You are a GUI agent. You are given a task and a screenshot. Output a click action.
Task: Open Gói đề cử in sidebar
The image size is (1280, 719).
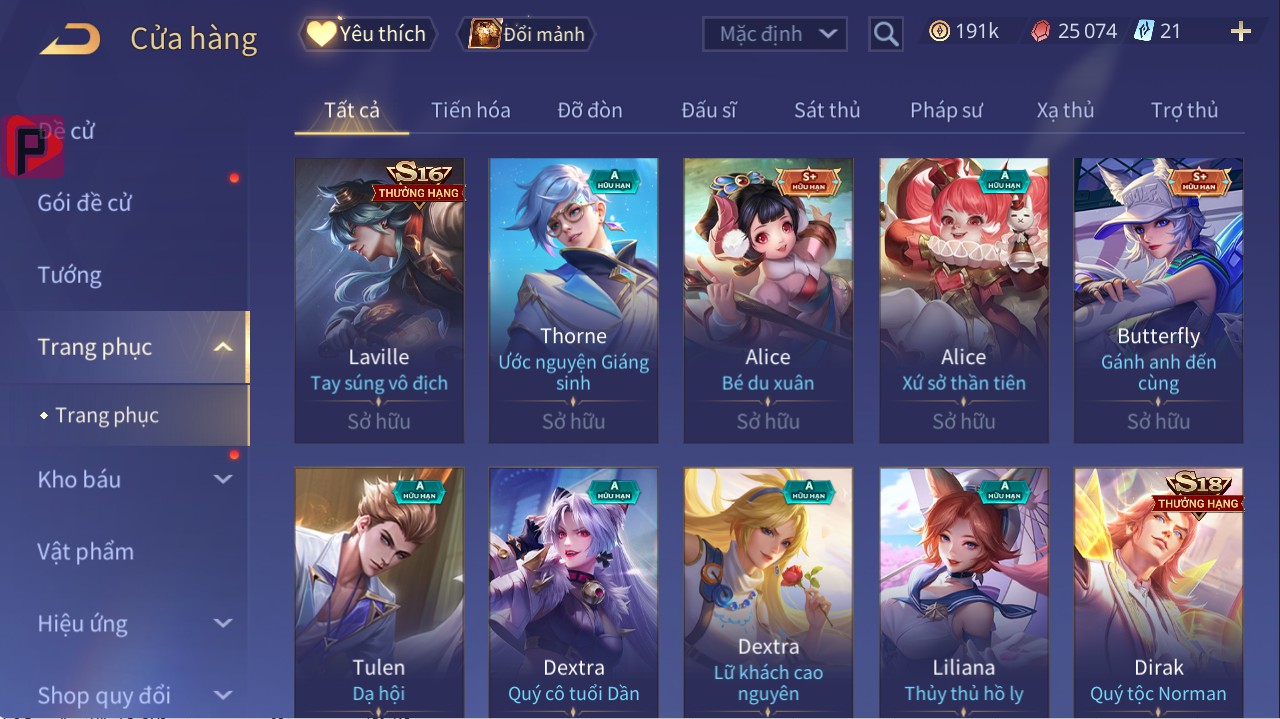pyautogui.click(x=85, y=203)
